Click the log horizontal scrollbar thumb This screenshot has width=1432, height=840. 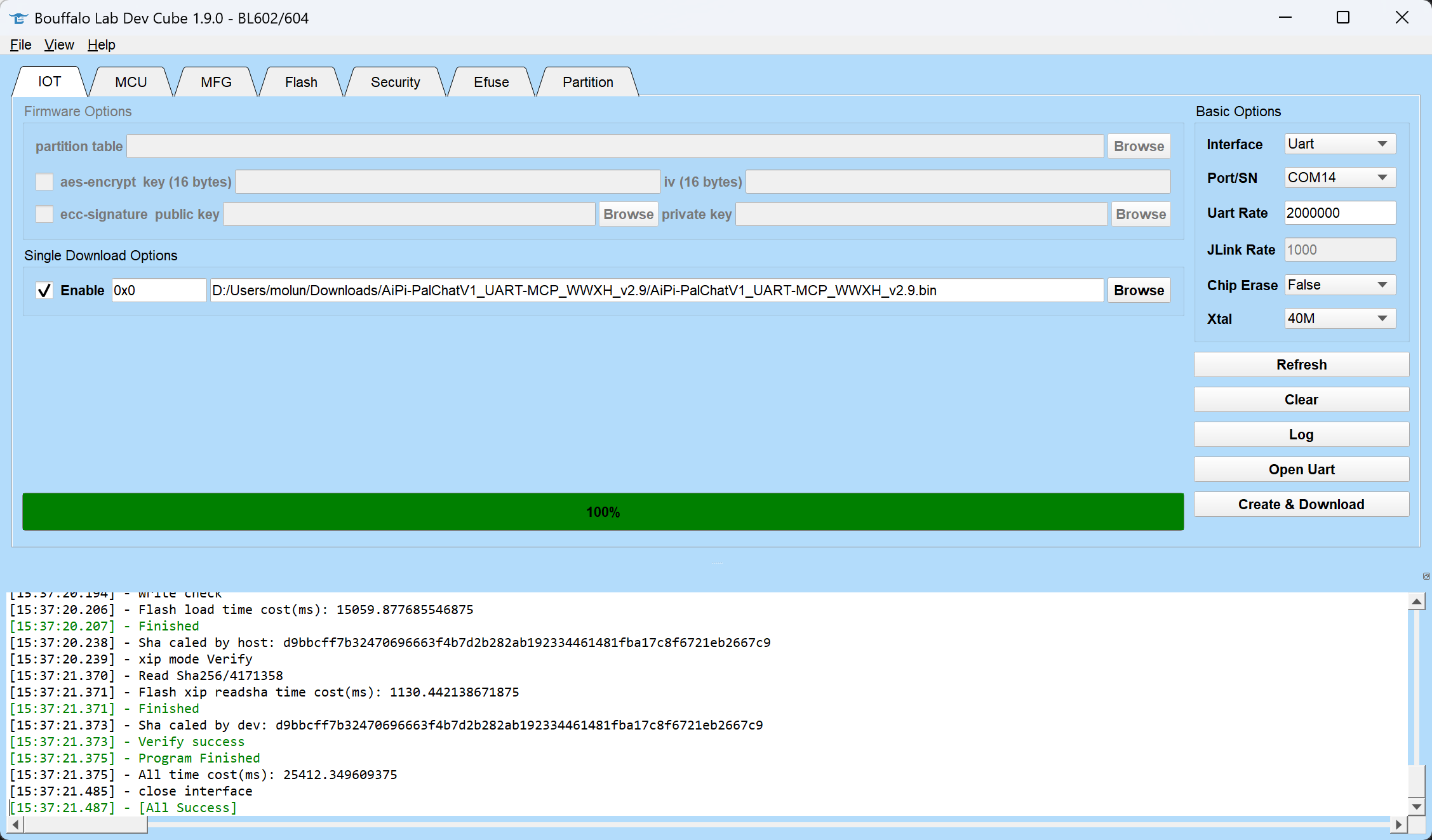coord(86,824)
